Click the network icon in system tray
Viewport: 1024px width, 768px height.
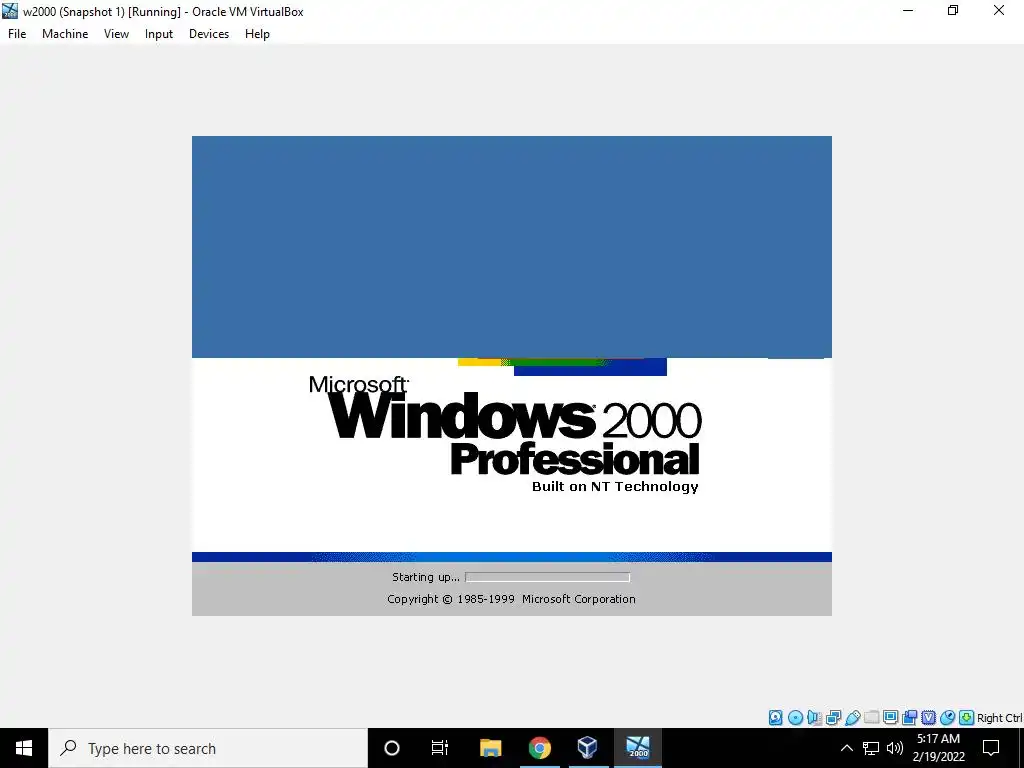(x=871, y=748)
